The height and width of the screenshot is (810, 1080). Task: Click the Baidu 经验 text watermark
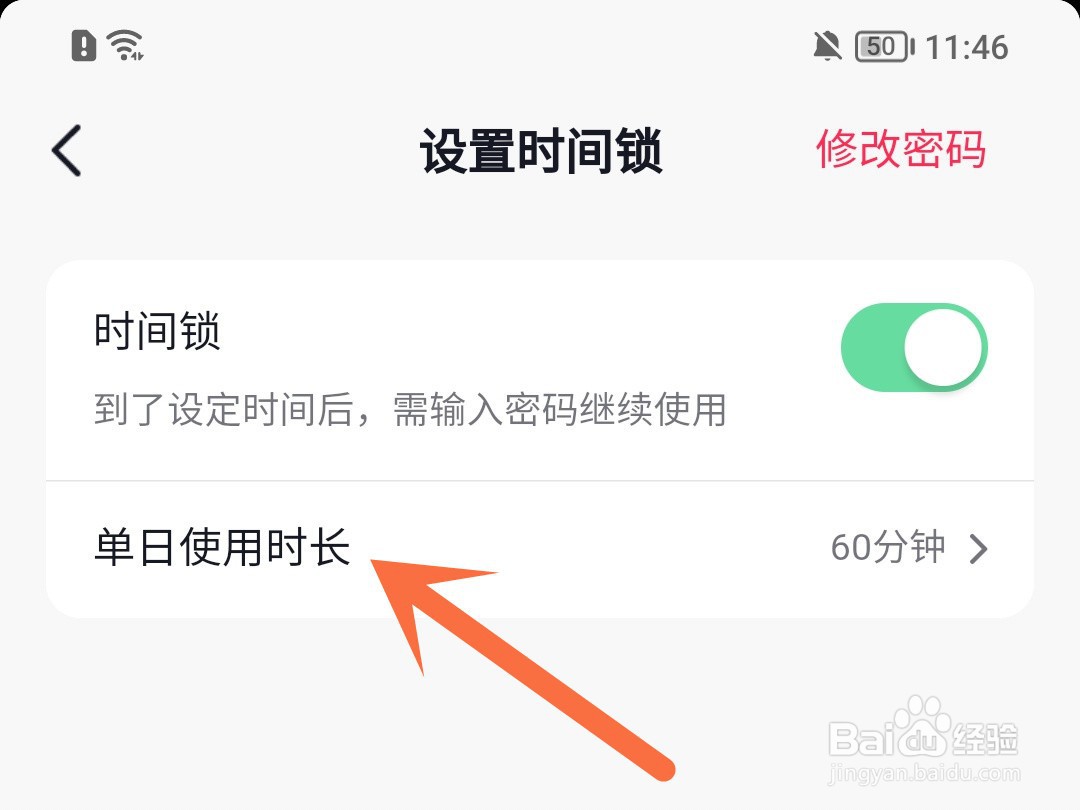985,740
